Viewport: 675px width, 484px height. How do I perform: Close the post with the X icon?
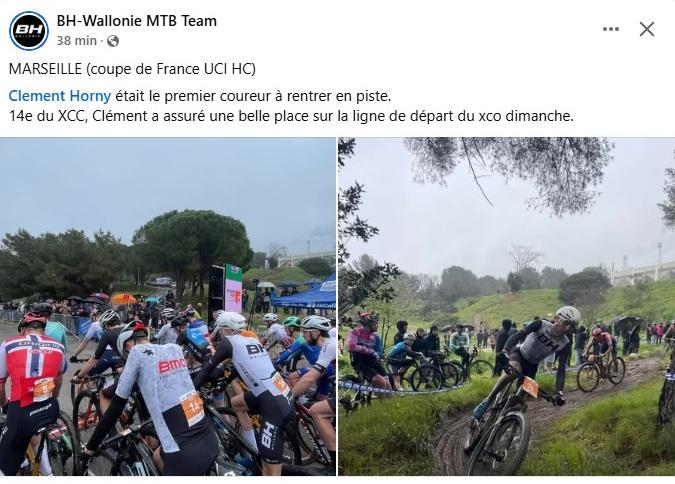tap(647, 29)
